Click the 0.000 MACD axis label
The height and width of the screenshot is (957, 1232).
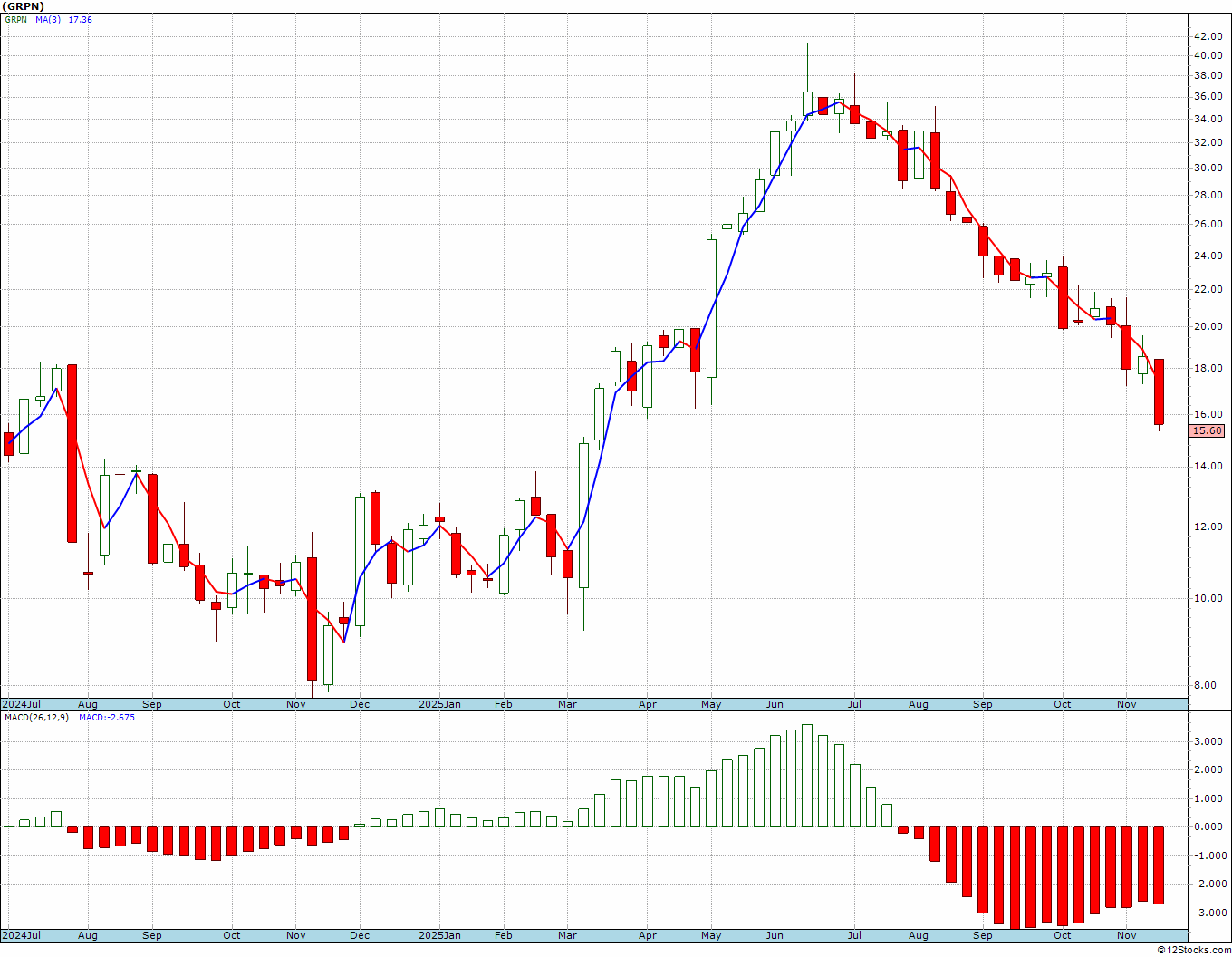(x=1209, y=826)
